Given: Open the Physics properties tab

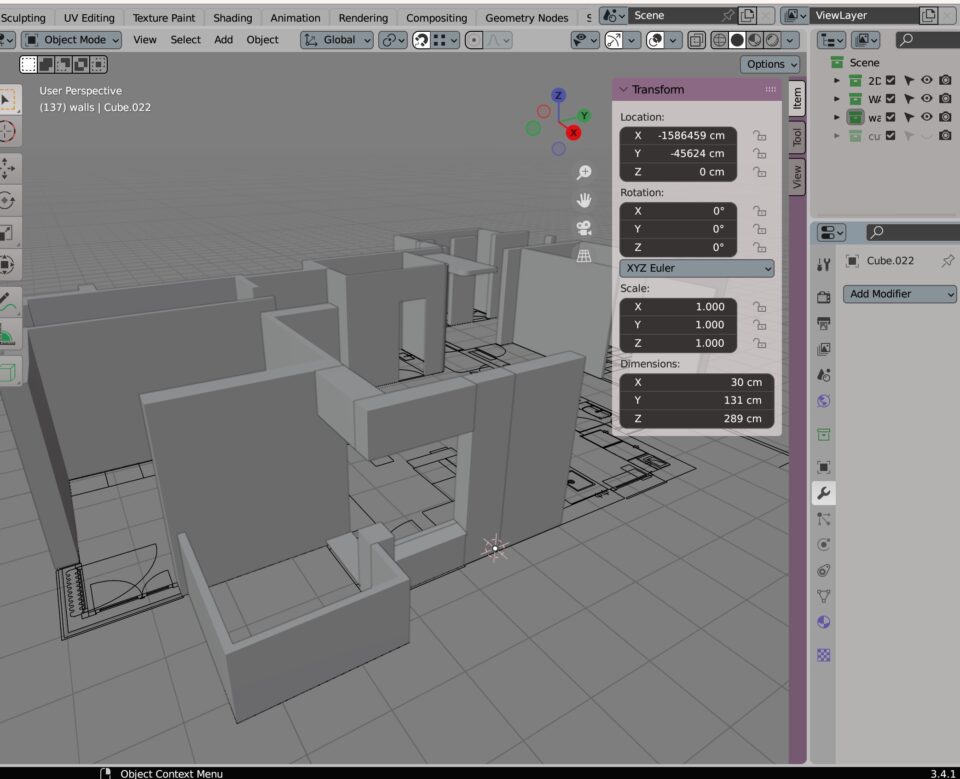Looking at the screenshot, I should (824, 545).
